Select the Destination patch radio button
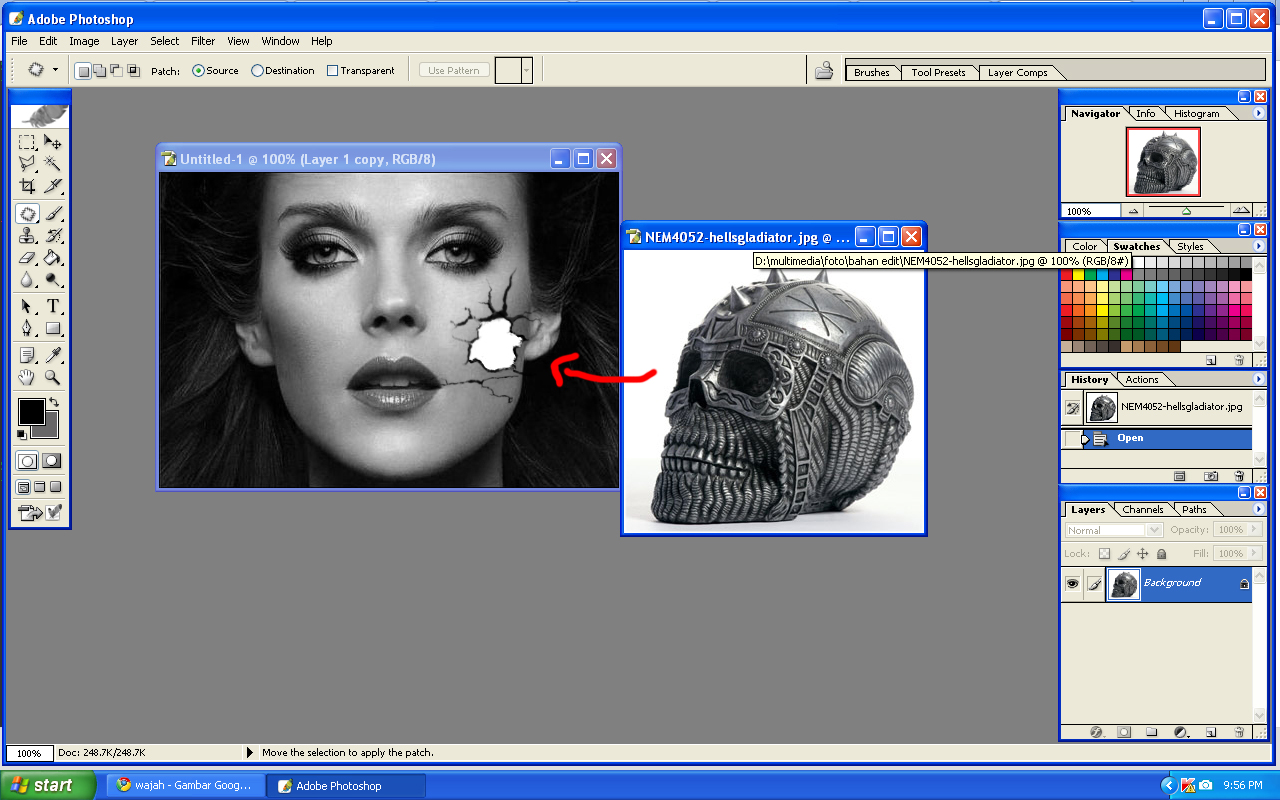Image resolution: width=1280 pixels, height=800 pixels. click(x=258, y=70)
